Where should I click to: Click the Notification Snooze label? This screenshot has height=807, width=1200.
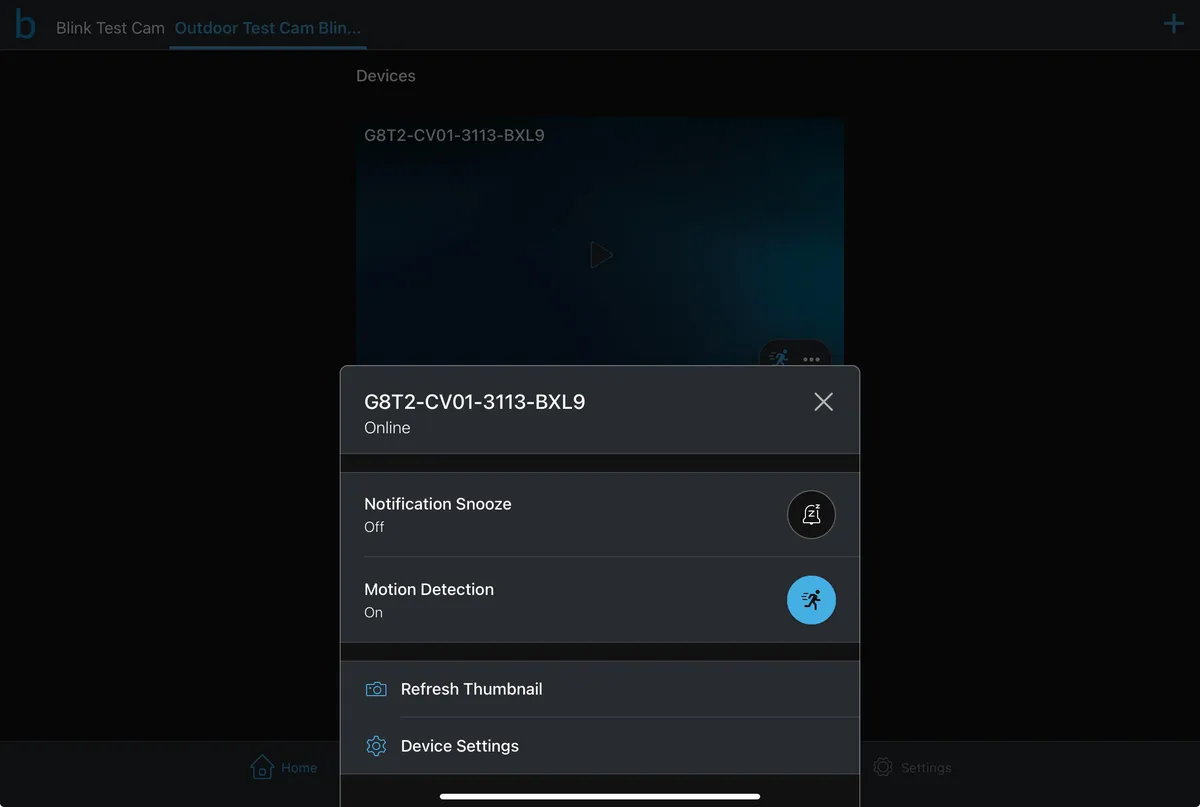(438, 504)
